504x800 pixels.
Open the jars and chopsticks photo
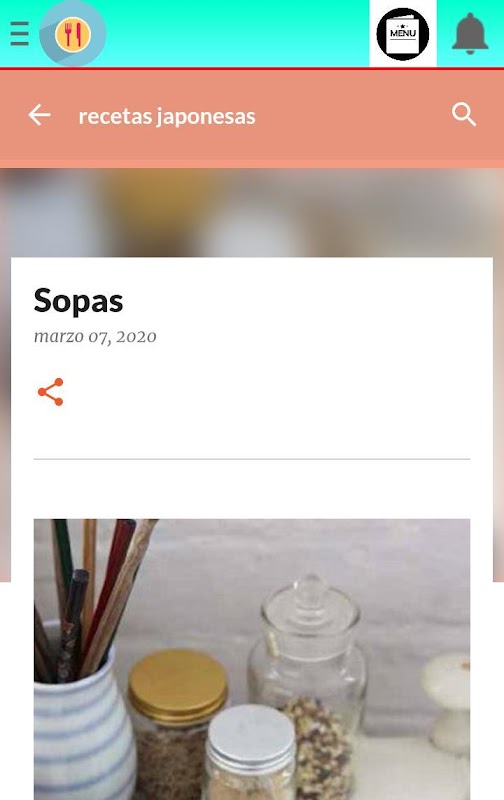252,659
